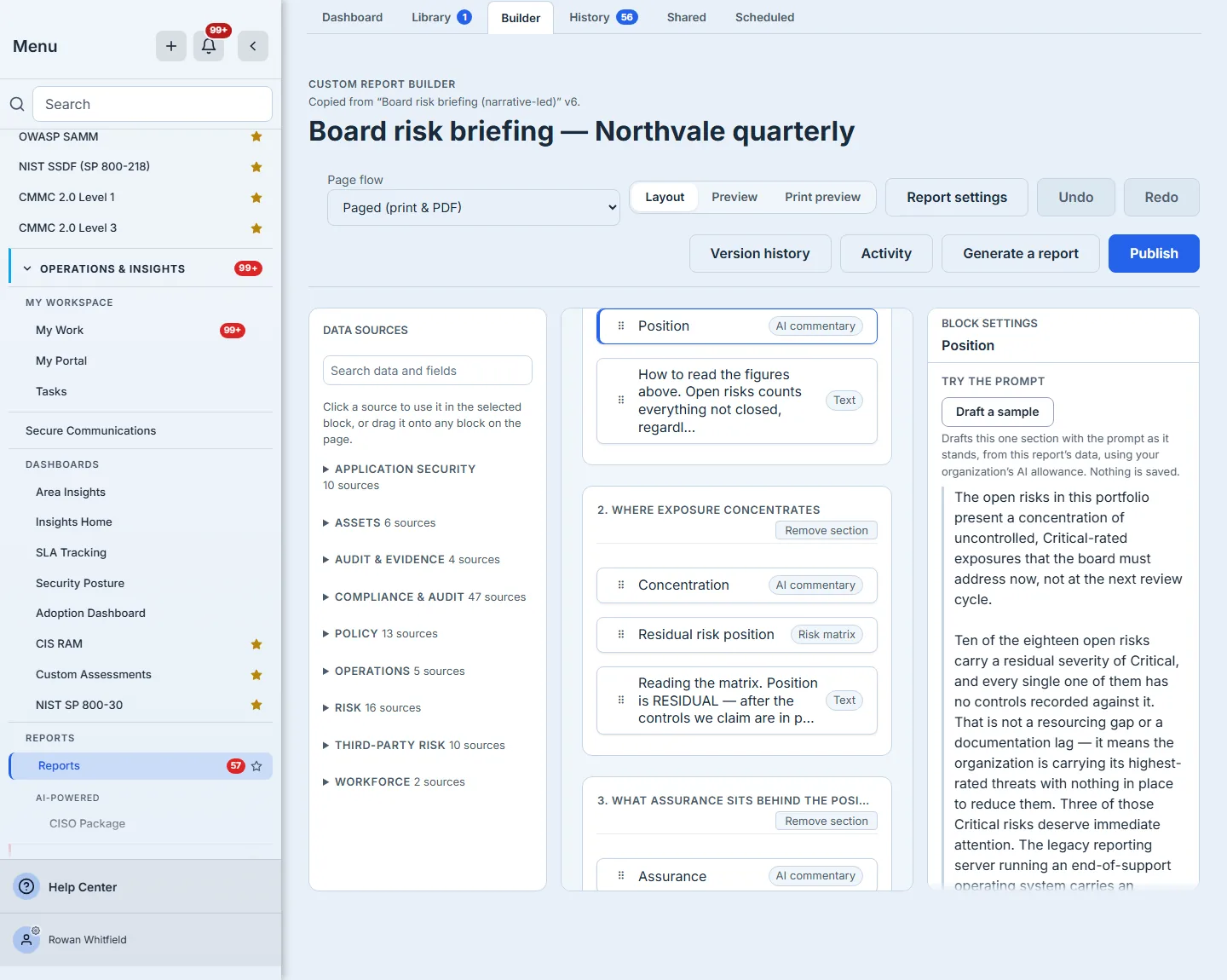Click the drag handle on Residual risk position
This screenshot has height=980, width=1227.
tap(621, 634)
